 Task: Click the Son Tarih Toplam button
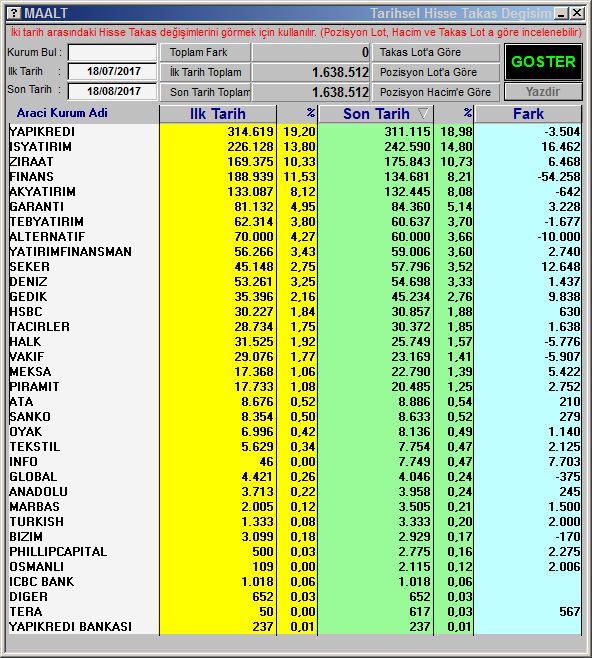(x=205, y=92)
